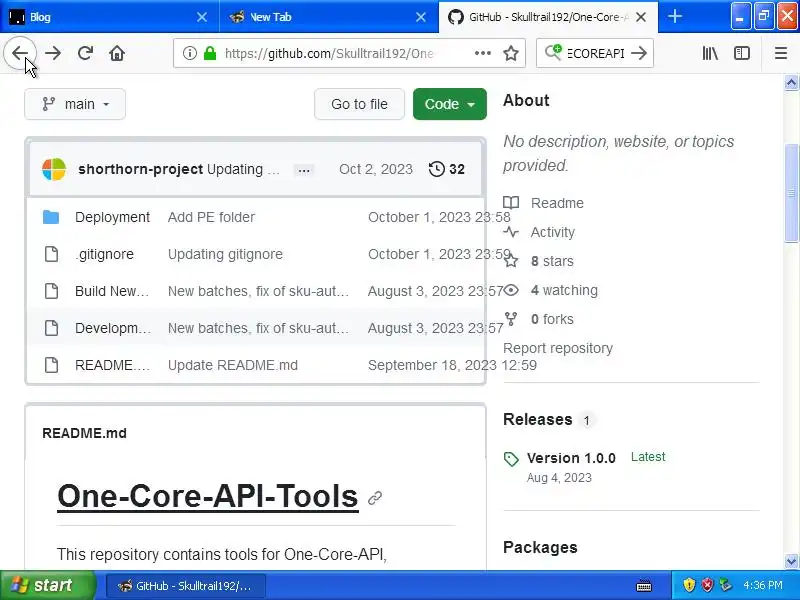
Task: Click the Readme book icon
Action: pyautogui.click(x=511, y=203)
